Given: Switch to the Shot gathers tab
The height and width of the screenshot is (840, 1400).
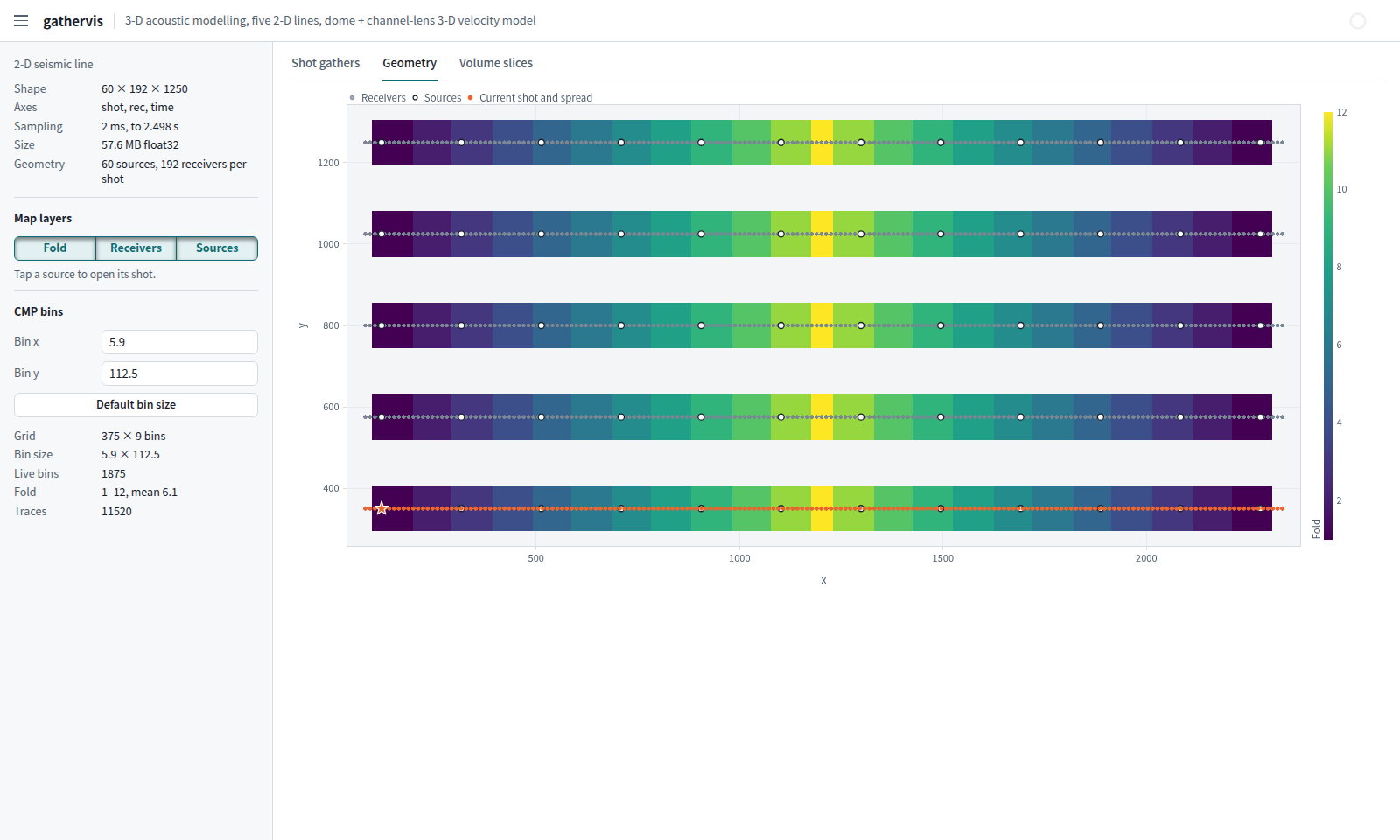Looking at the screenshot, I should 325,63.
